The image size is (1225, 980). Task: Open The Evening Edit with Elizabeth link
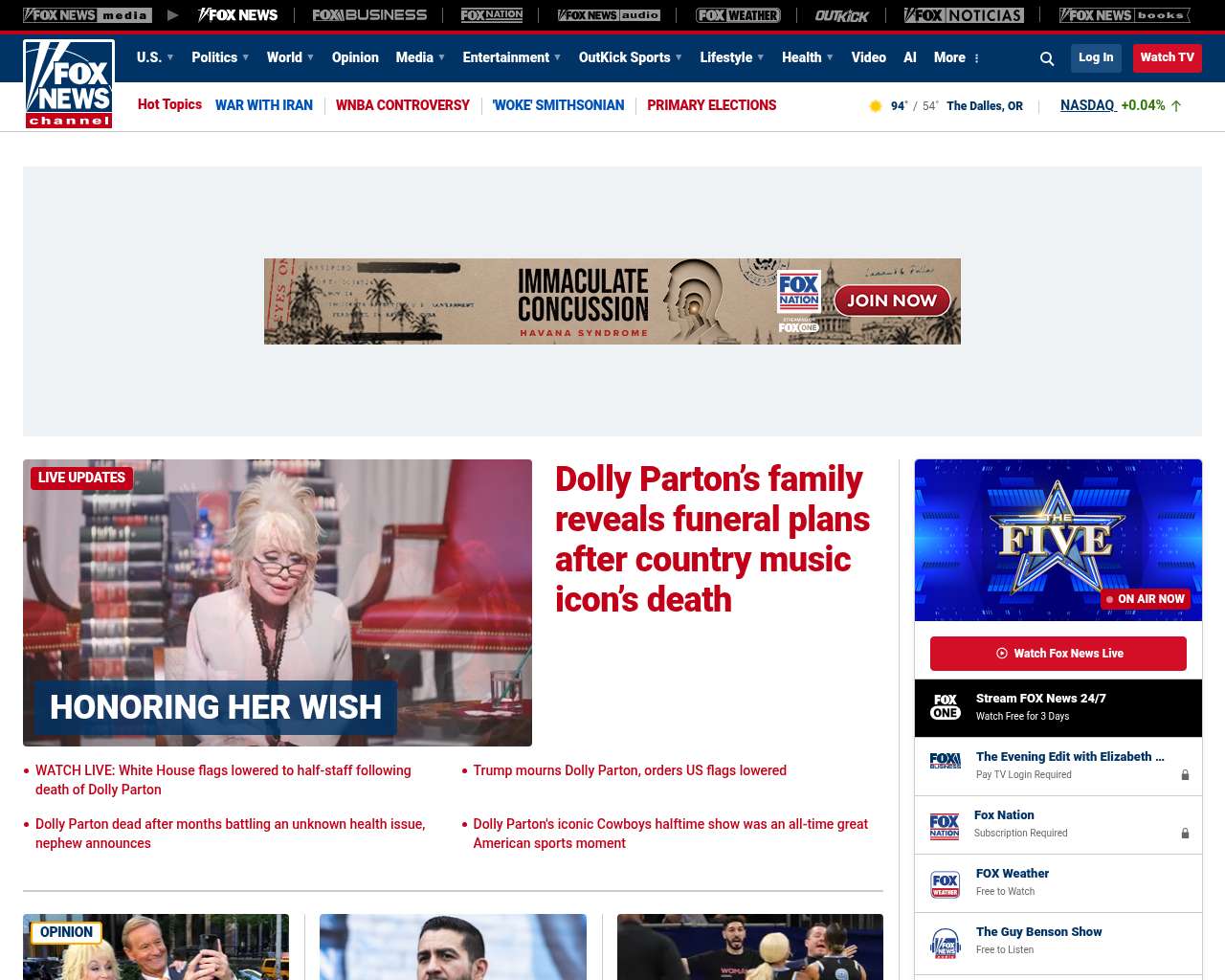(1070, 757)
